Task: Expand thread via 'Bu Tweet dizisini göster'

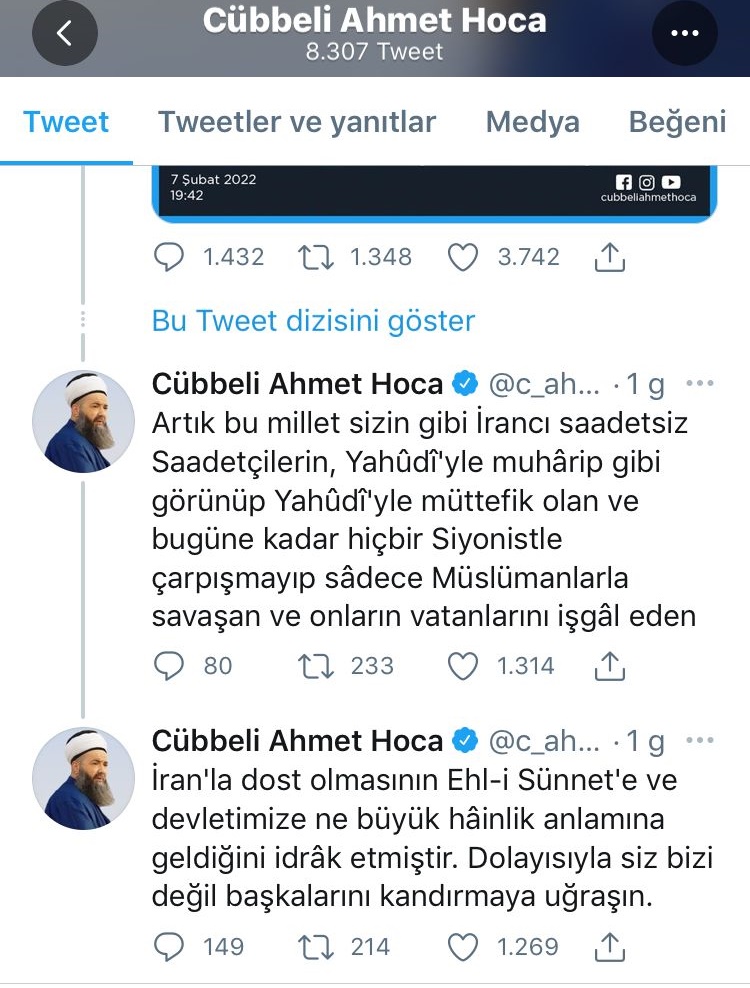Action: [x=313, y=321]
